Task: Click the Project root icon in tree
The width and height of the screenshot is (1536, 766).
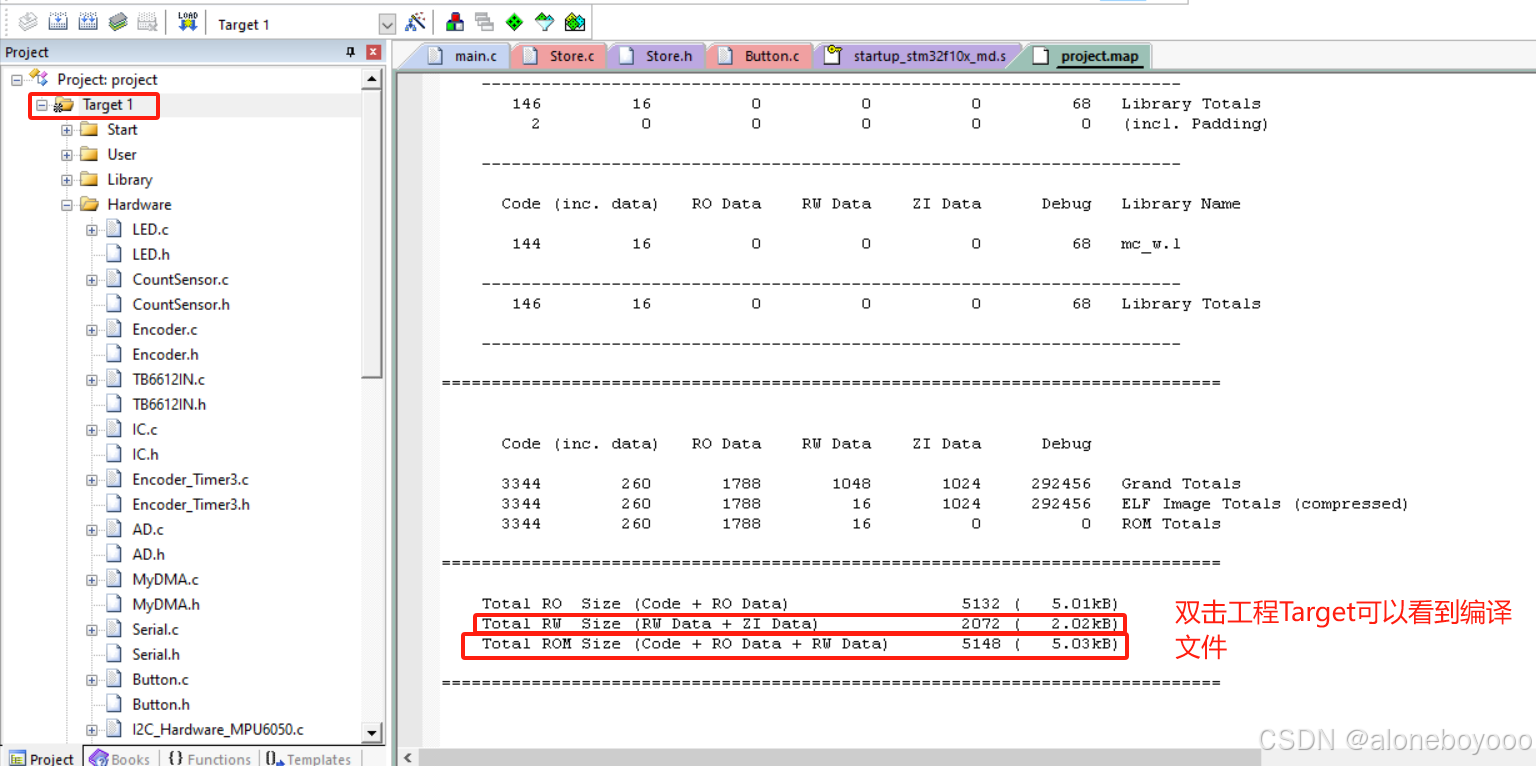Action: pyautogui.click(x=39, y=78)
